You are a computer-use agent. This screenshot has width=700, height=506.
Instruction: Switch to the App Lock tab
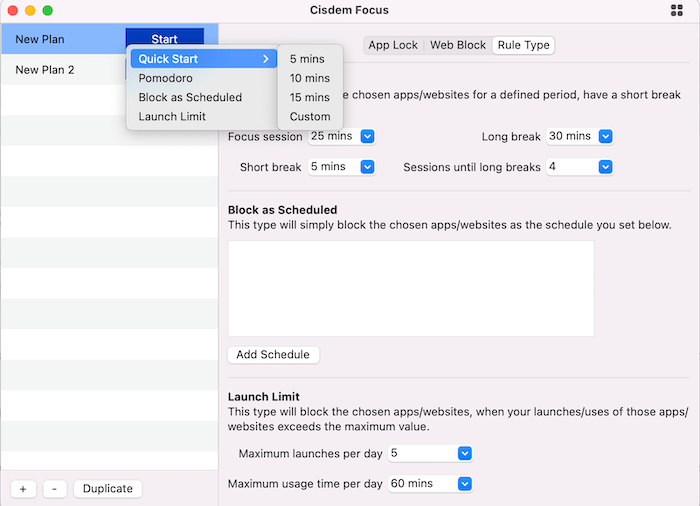pos(393,45)
